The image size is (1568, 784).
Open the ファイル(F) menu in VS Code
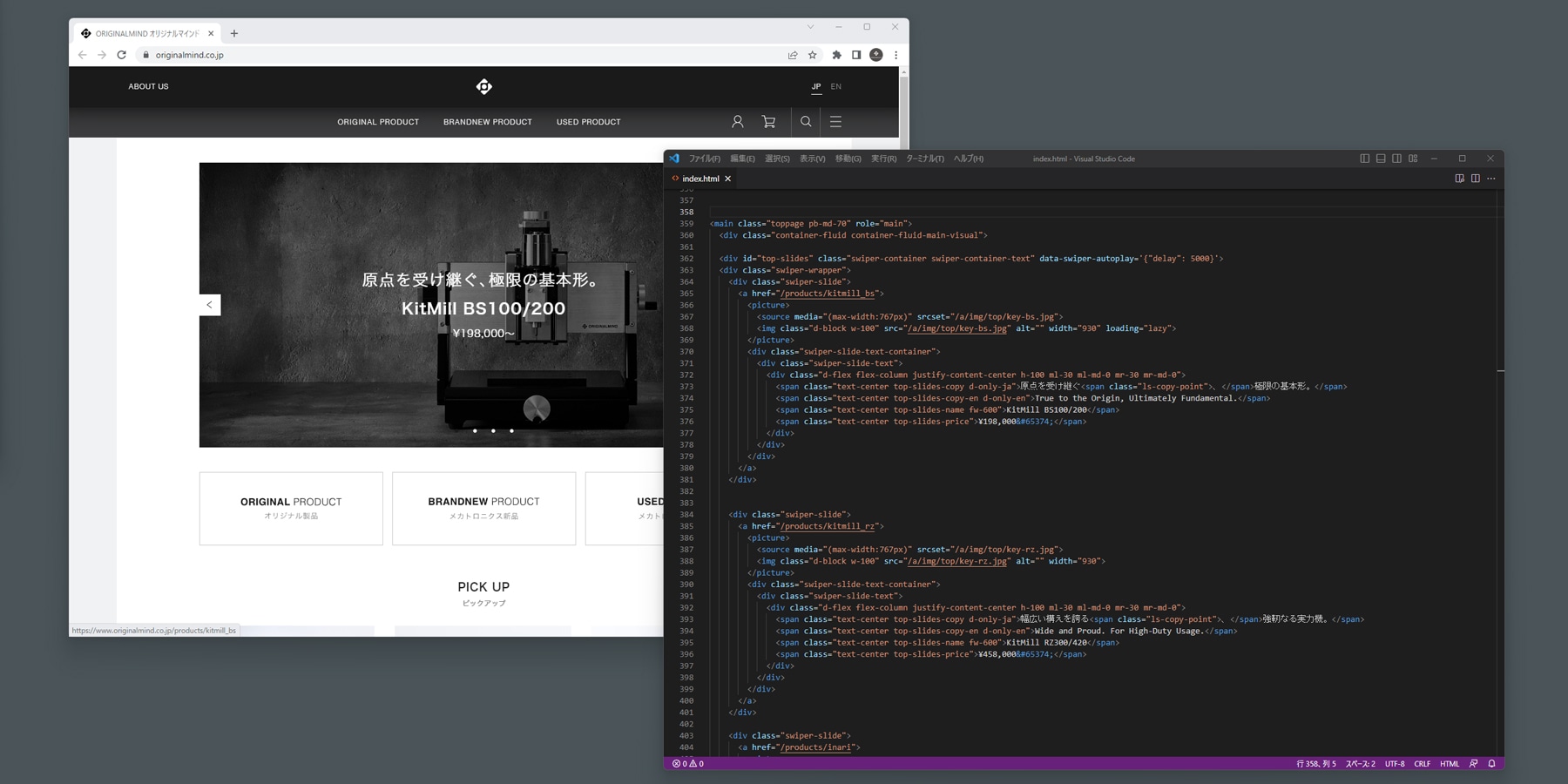pyautogui.click(x=704, y=159)
